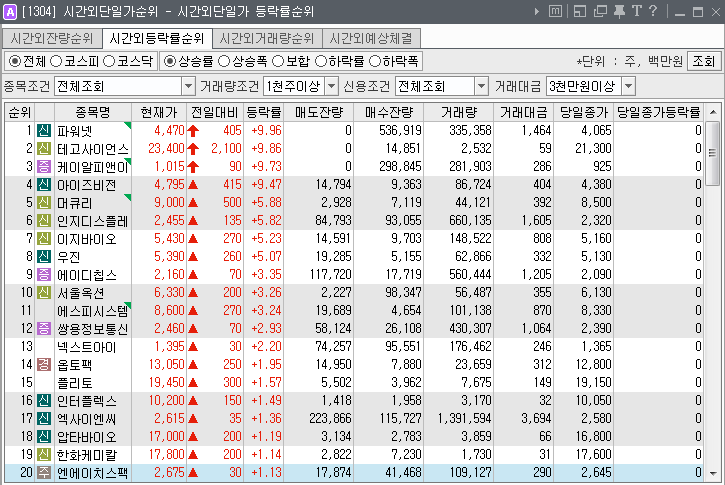Sort by the 매도잔량 column header
The height and width of the screenshot is (485, 725).
click(319, 112)
